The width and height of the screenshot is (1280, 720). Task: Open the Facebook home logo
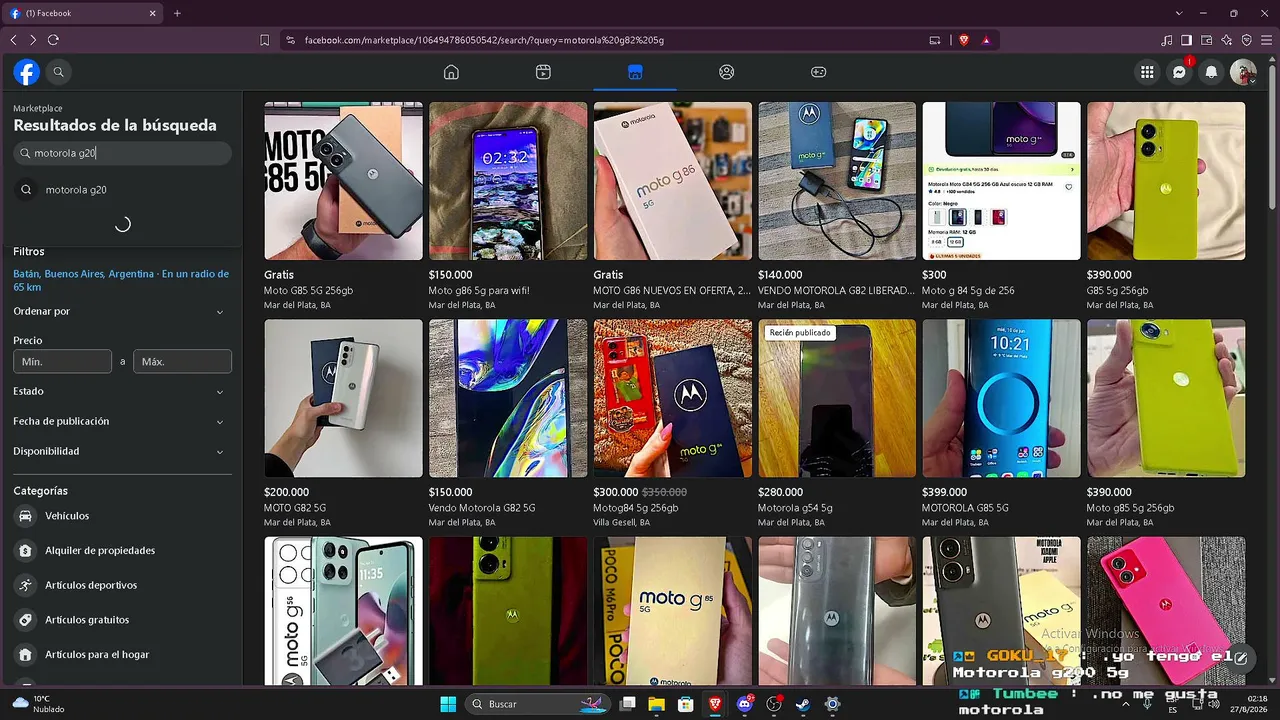(x=26, y=72)
